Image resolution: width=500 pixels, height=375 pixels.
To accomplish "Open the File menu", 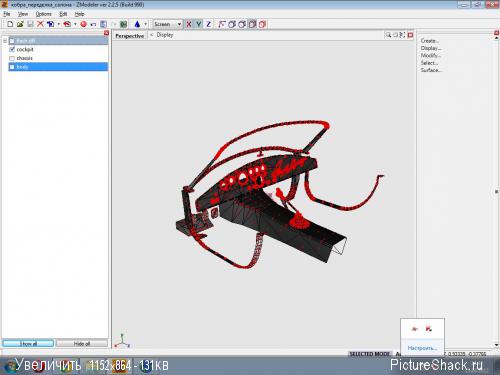I will click(x=7, y=14).
